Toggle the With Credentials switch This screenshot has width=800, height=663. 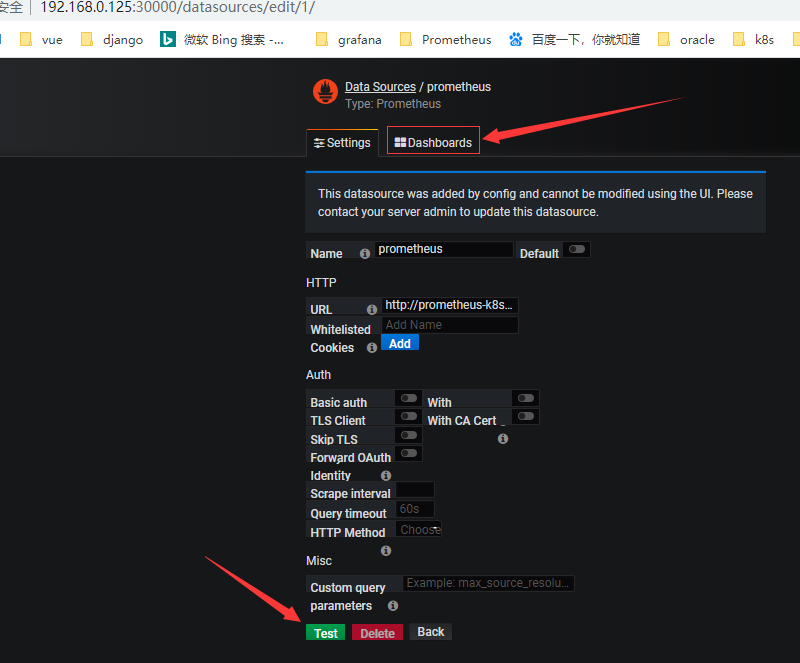(526, 398)
